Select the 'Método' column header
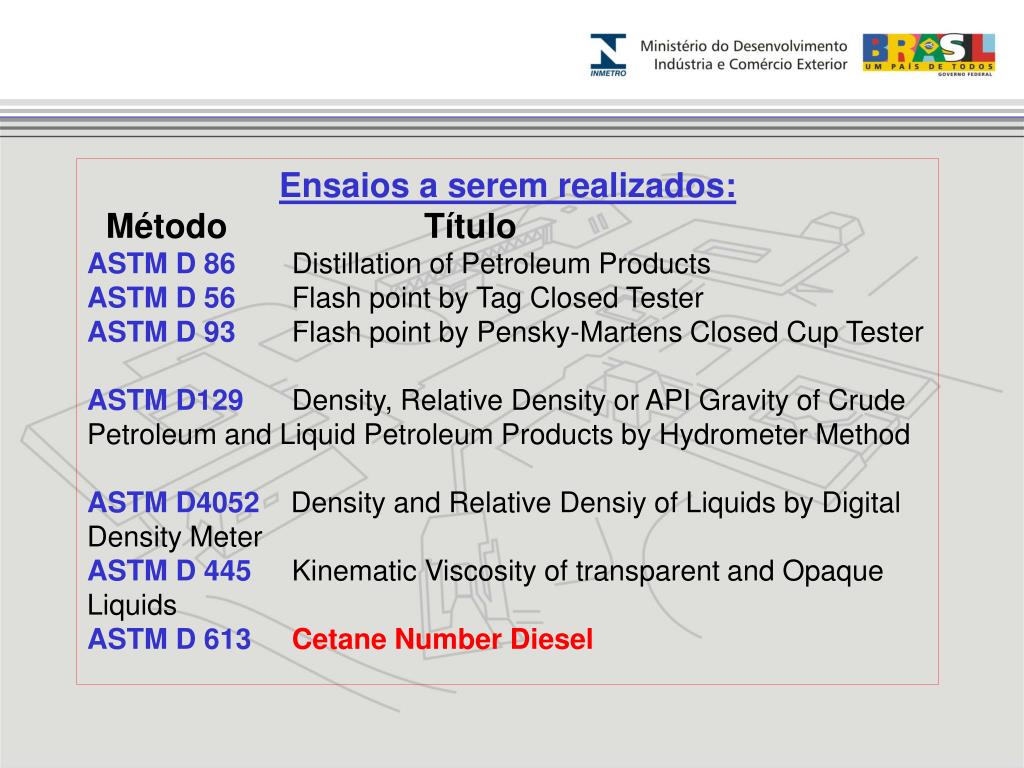Viewport: 1024px width, 768px height. 167,226
